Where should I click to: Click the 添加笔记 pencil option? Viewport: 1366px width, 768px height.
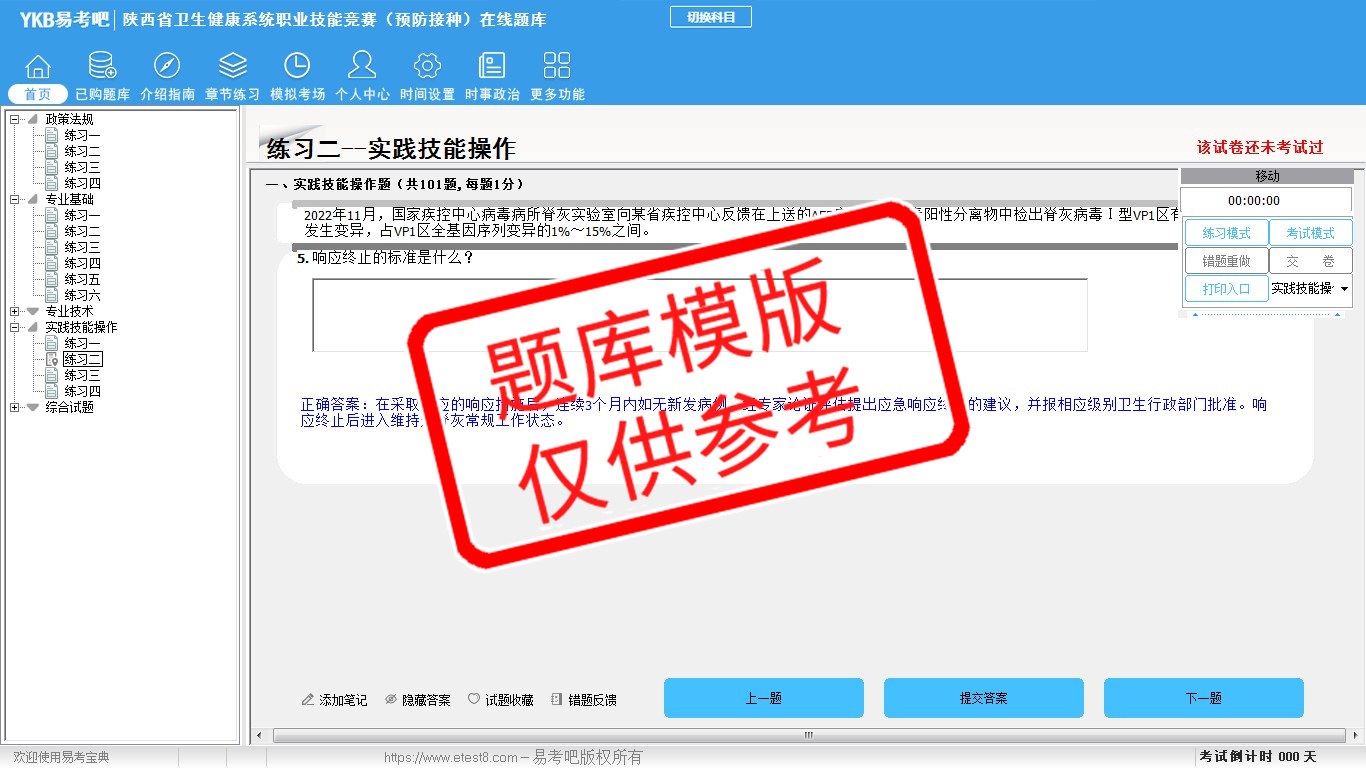(x=334, y=700)
